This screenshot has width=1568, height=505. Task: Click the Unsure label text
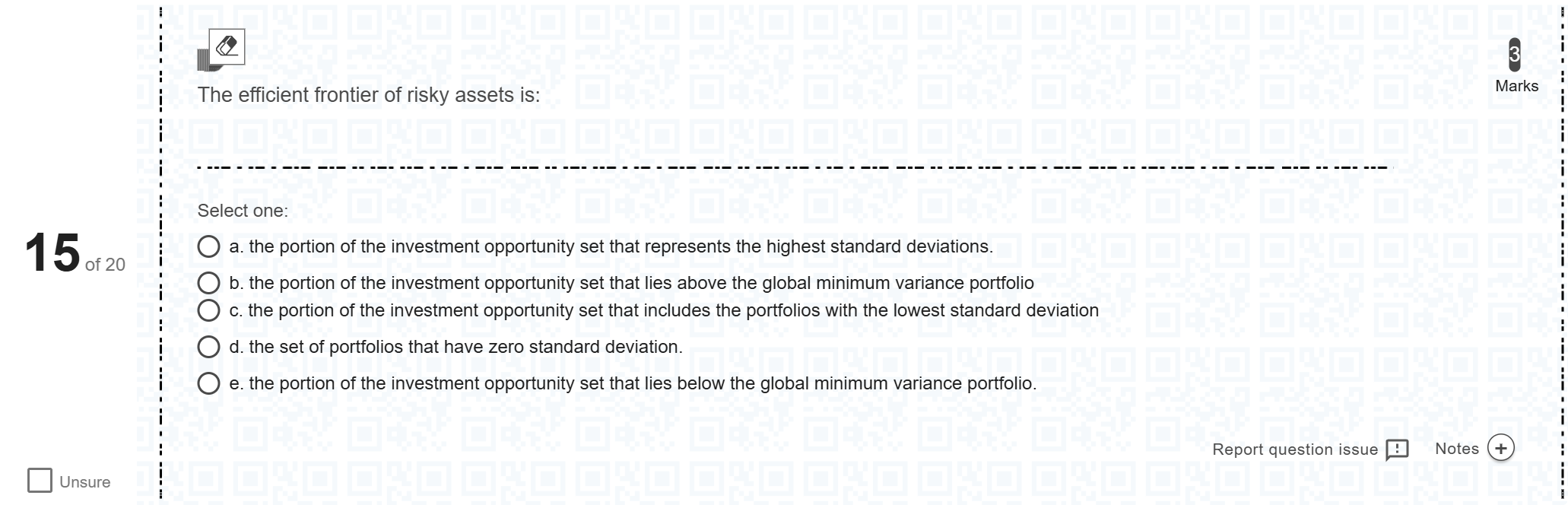tap(85, 482)
